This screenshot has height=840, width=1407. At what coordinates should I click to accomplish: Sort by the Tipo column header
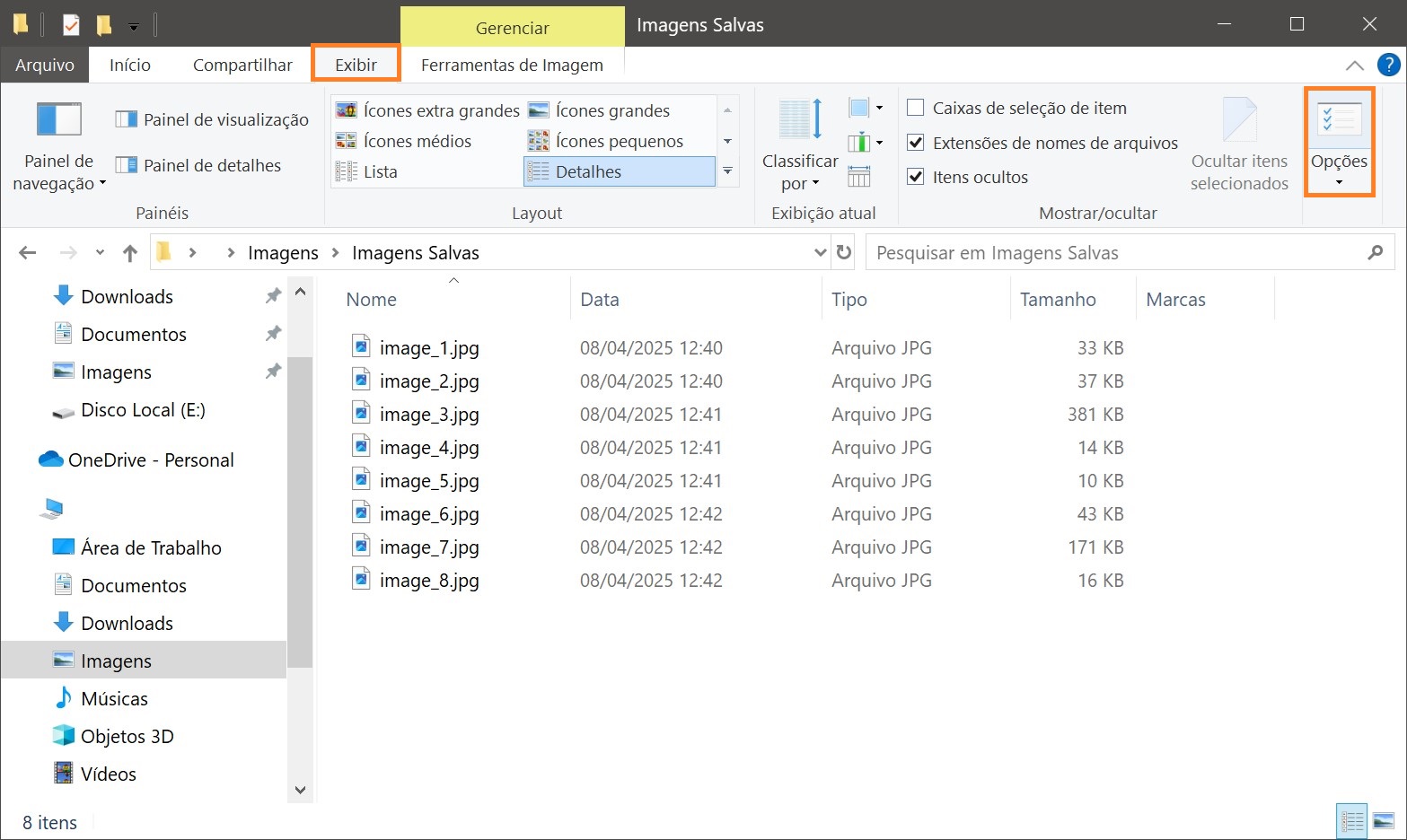click(849, 300)
